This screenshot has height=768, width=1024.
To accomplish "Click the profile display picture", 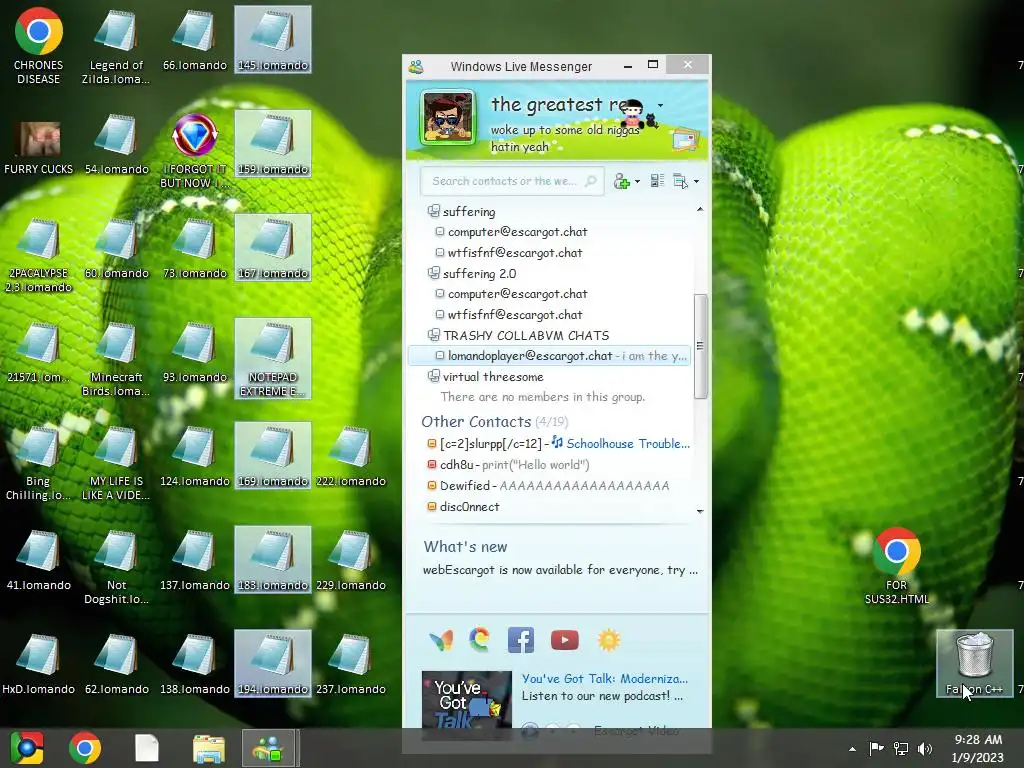I will point(447,117).
